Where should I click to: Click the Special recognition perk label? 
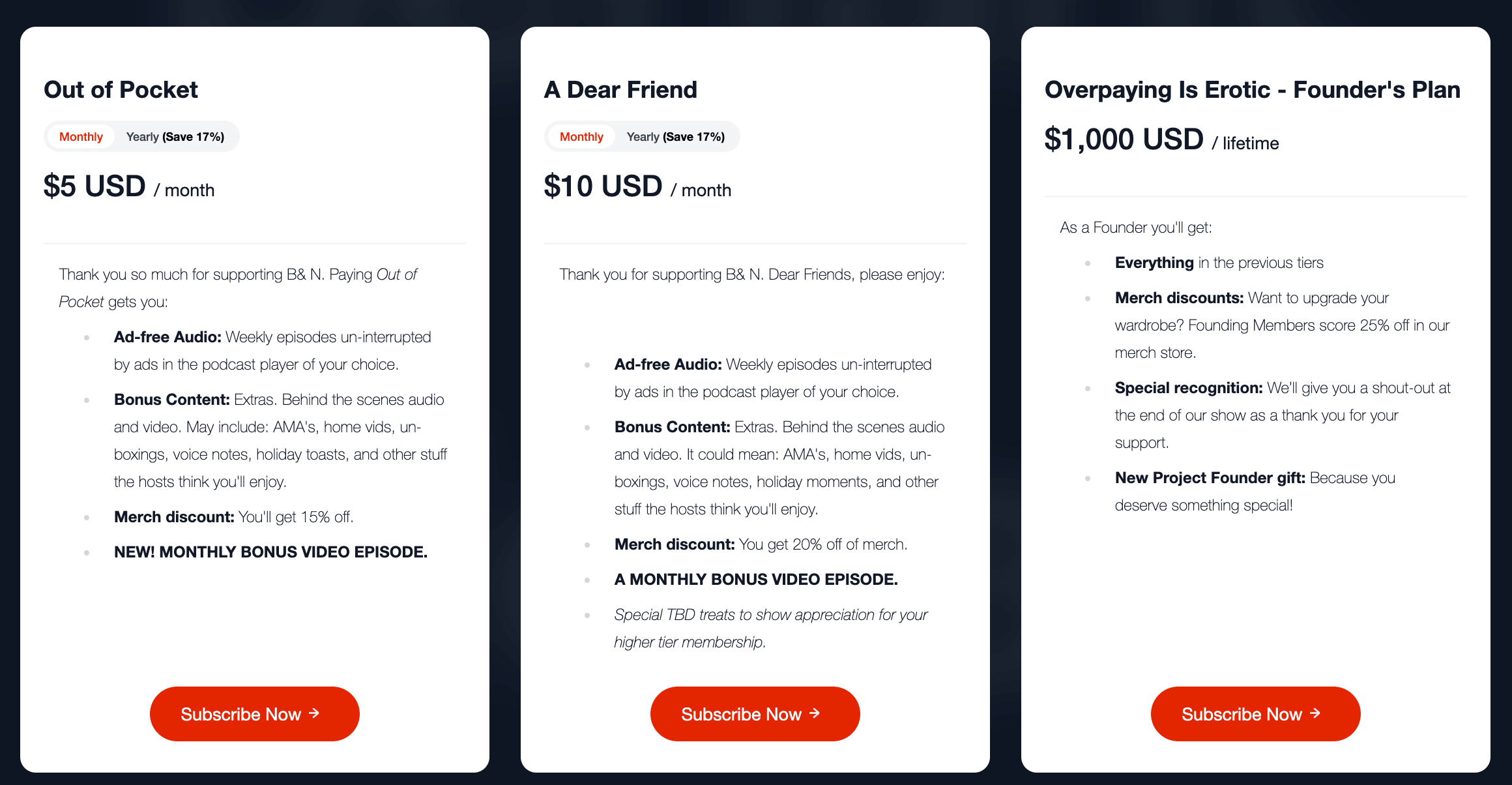1189,388
